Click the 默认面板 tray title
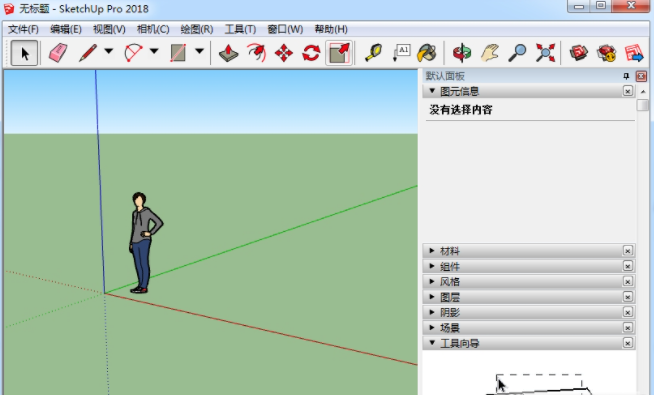 coord(445,76)
